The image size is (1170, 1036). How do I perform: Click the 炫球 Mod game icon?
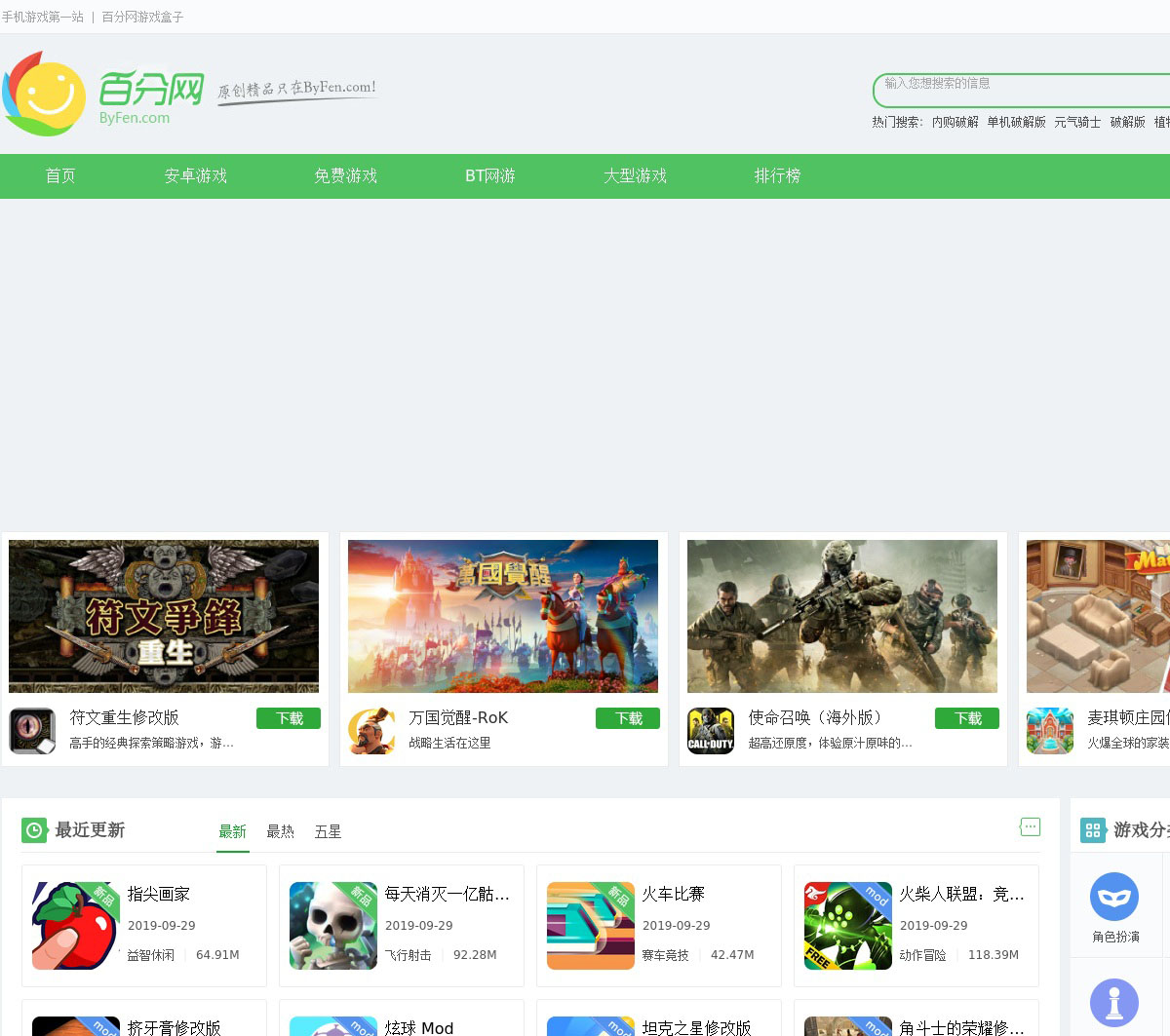[x=333, y=1026]
